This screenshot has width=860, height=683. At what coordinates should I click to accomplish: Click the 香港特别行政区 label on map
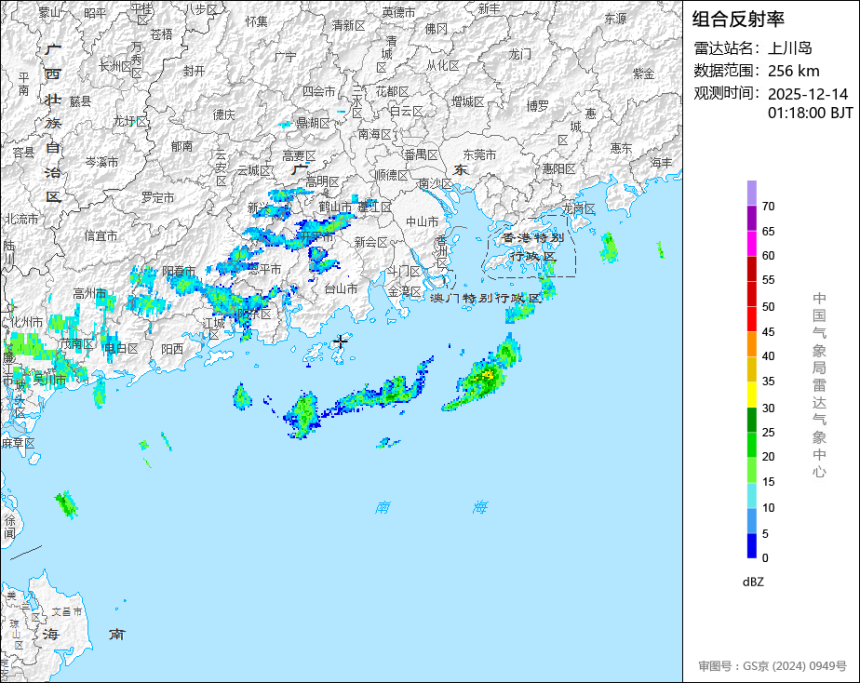click(533, 247)
